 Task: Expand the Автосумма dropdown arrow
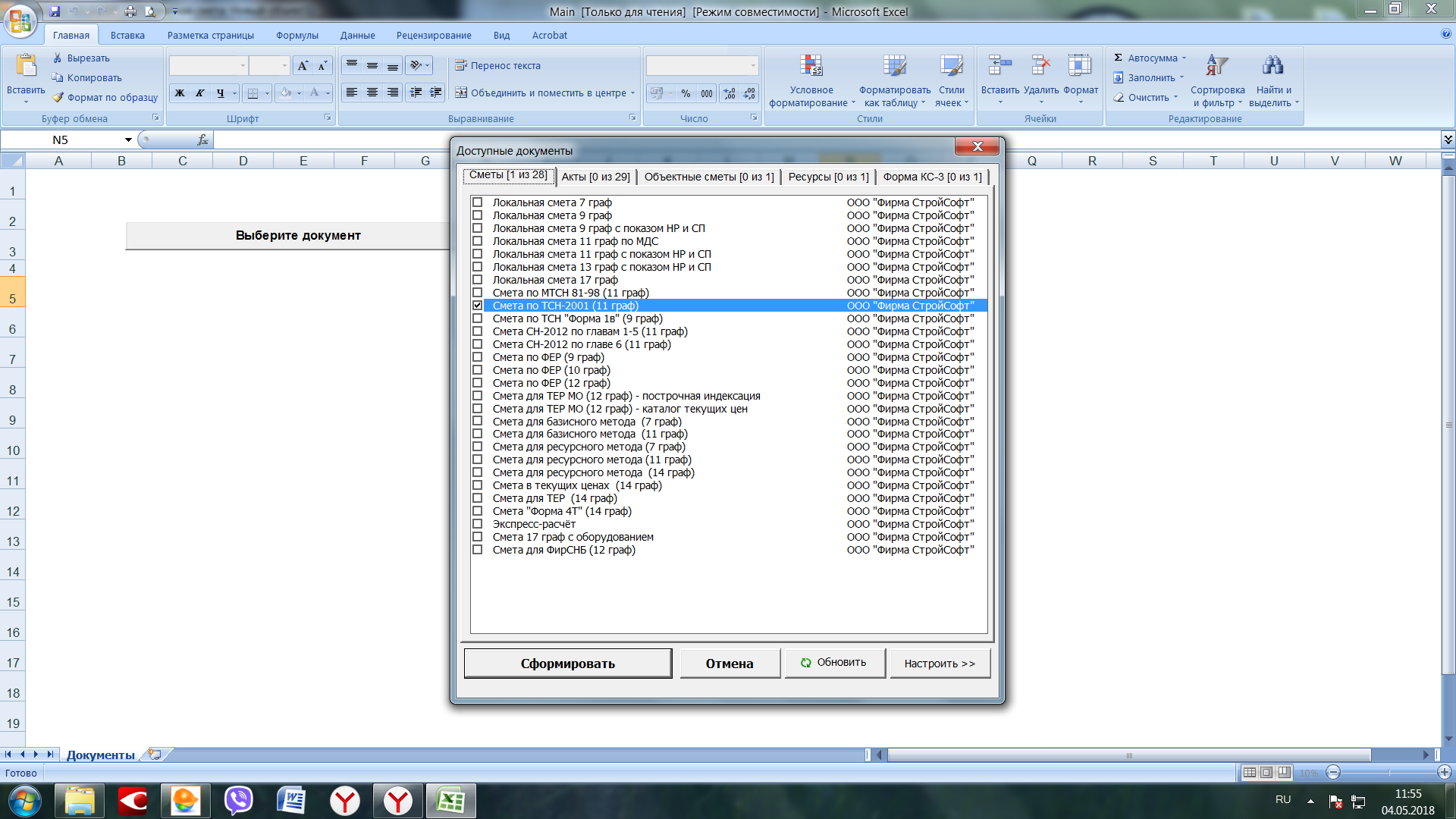click(1184, 58)
